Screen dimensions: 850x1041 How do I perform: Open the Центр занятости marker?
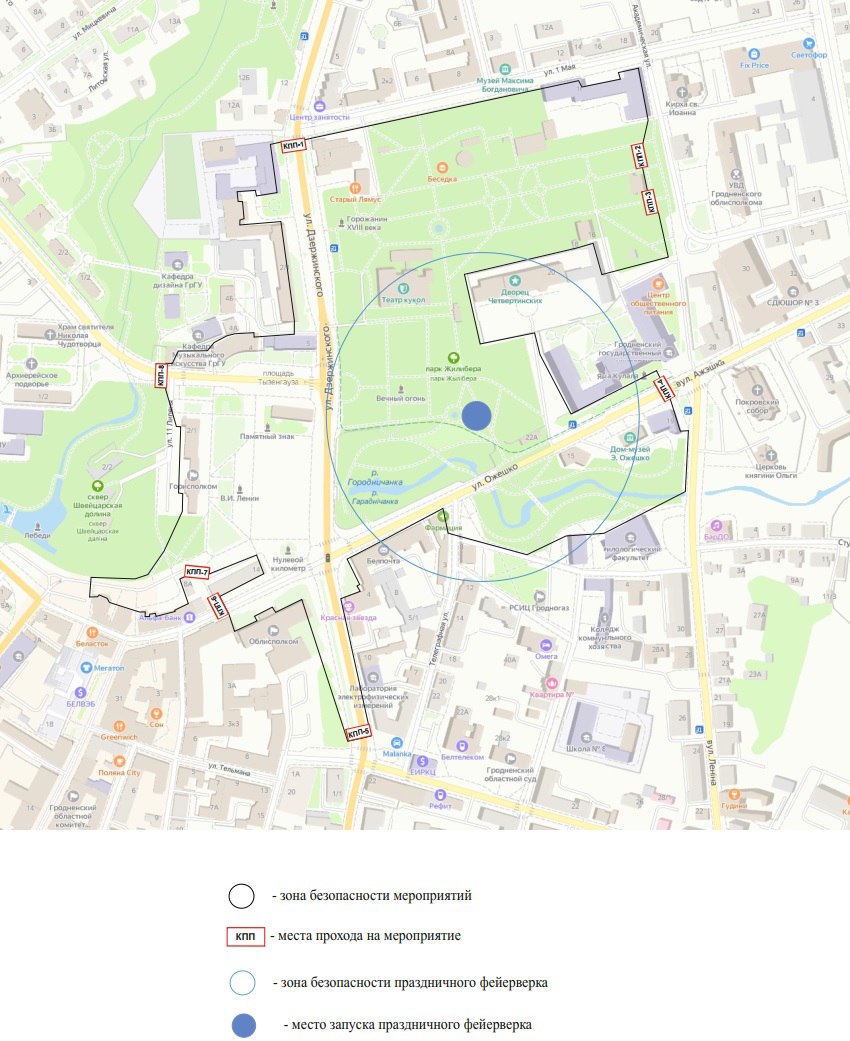[x=319, y=106]
